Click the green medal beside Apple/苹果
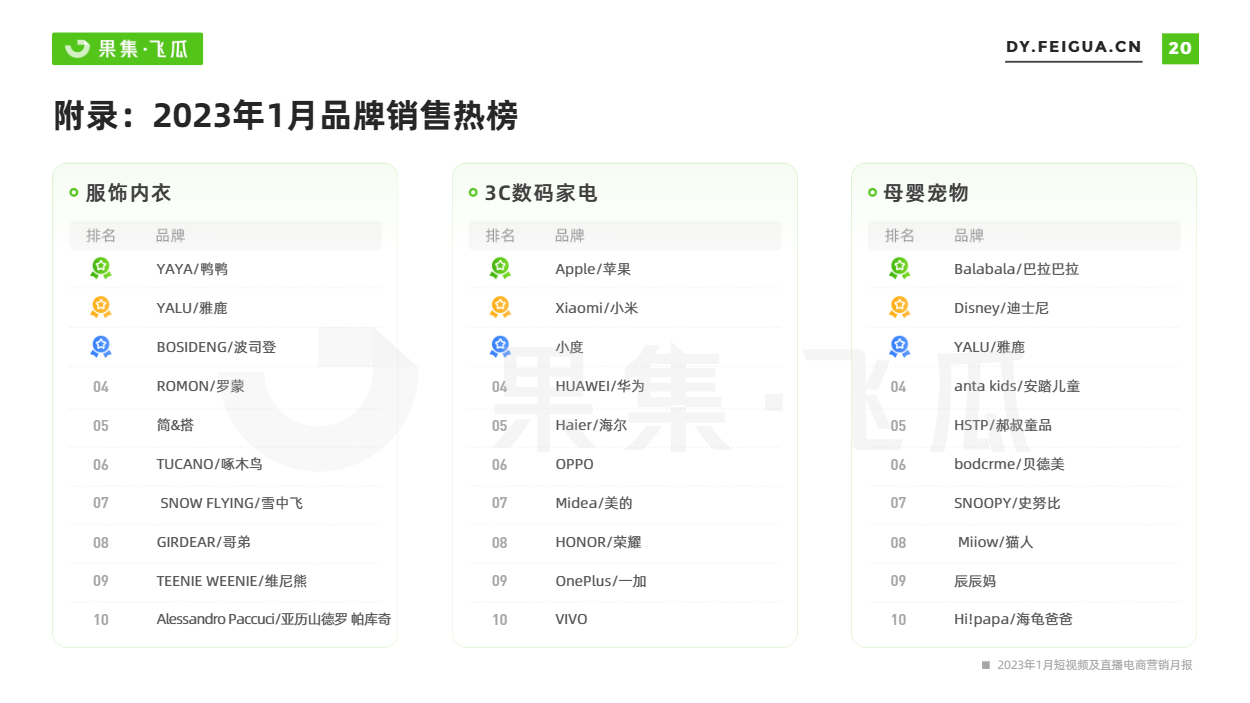Screen dimensions: 1250x703 pyautogui.click(x=500, y=268)
